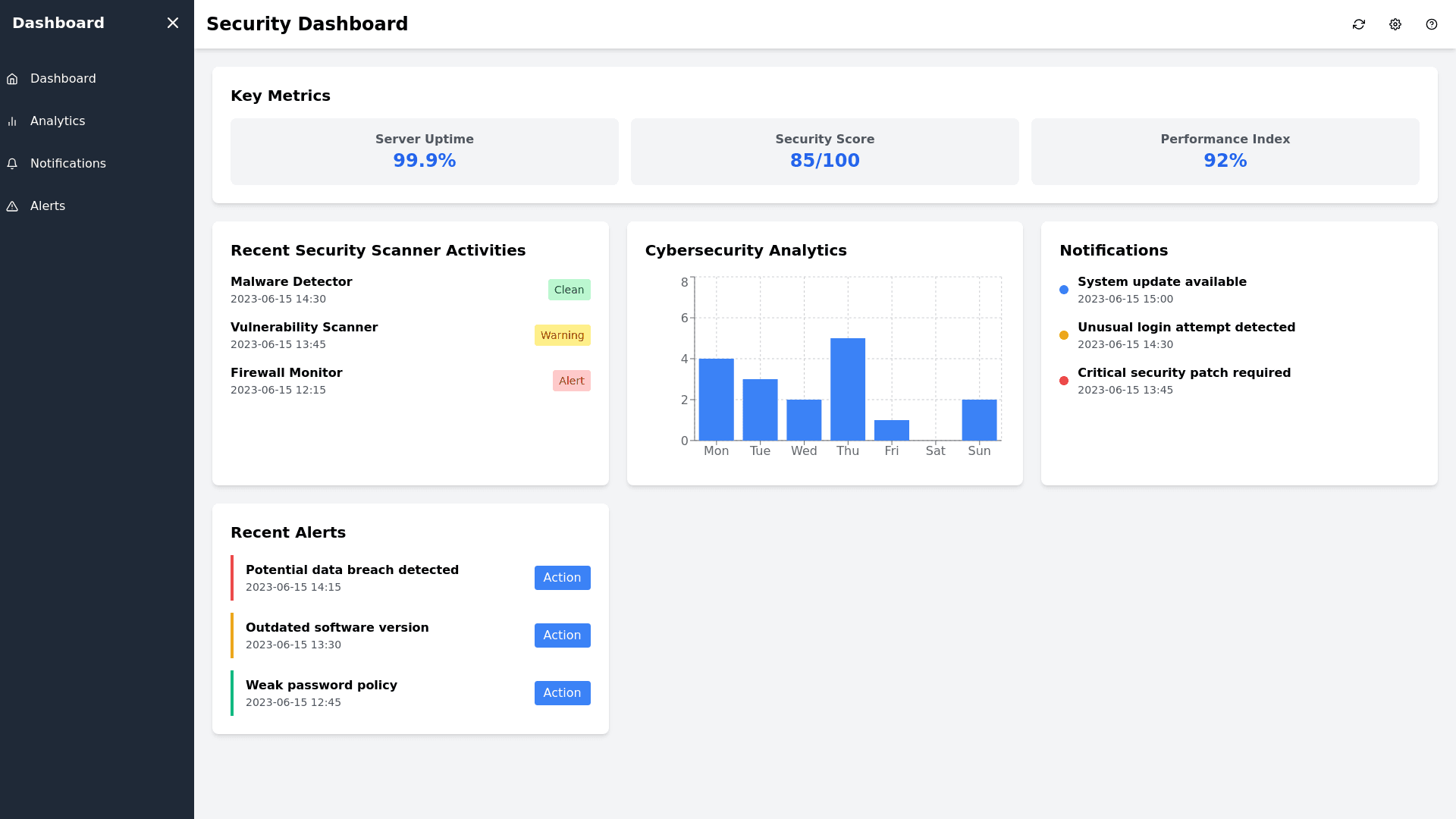Click the red Alert badge for Firewall Monitor

(571, 381)
